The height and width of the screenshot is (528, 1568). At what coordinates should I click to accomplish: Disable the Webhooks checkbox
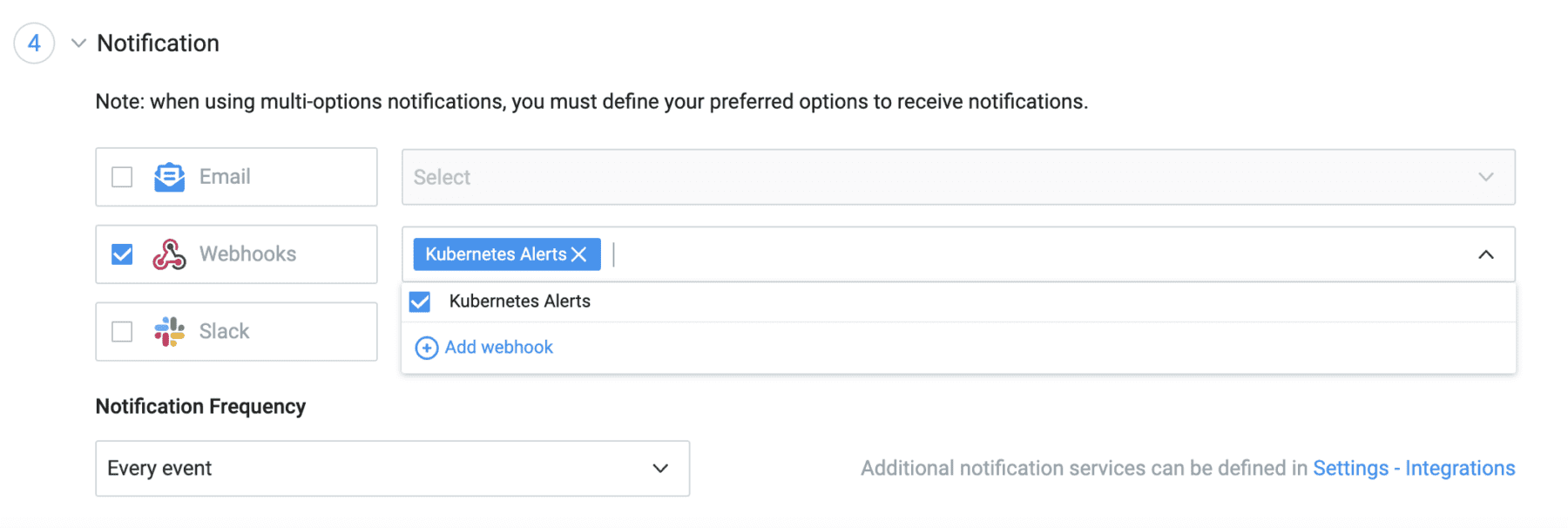pos(121,254)
